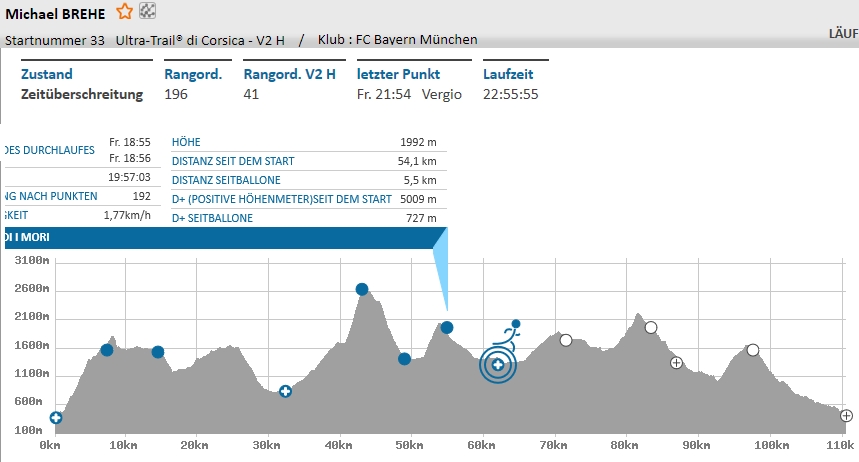Select the white checkpoint circle near 71km

[566, 340]
